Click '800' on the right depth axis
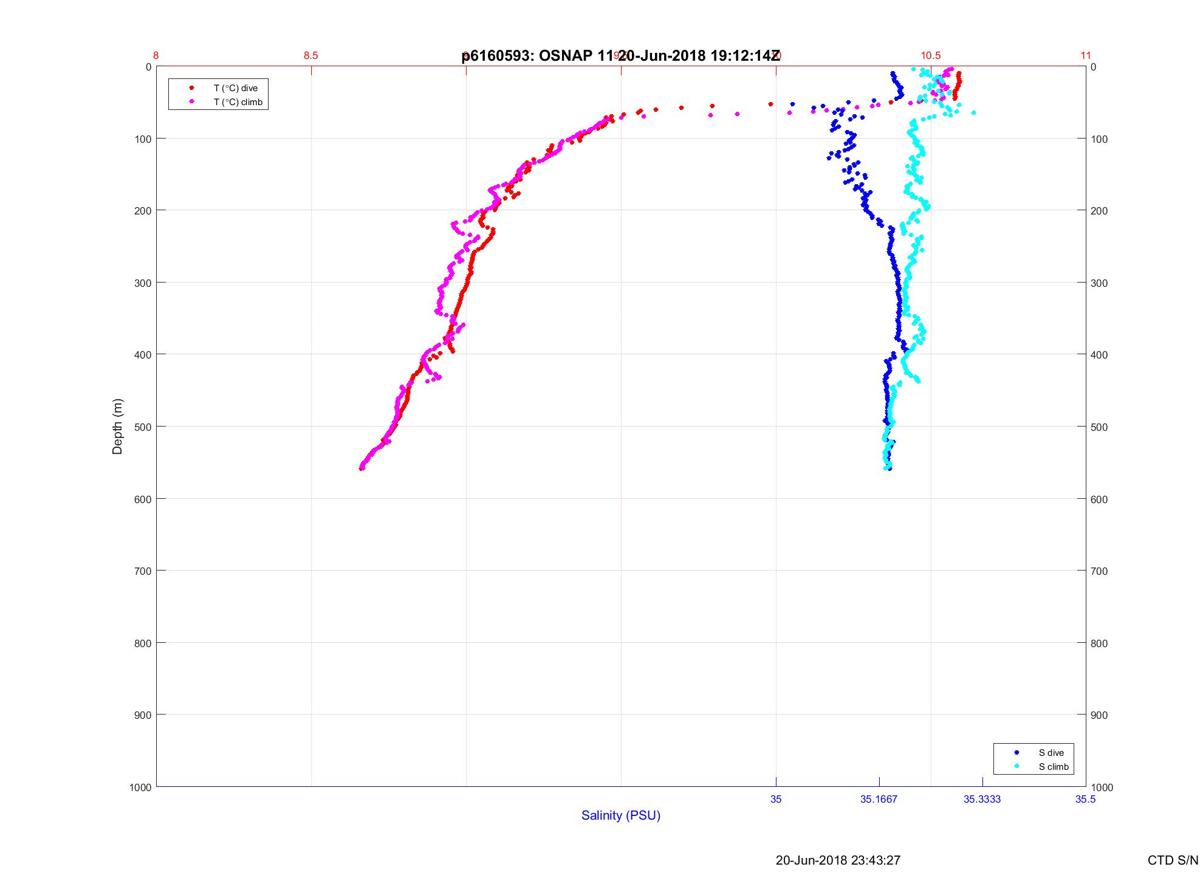Image resolution: width=1200 pixels, height=885 pixels. click(1100, 643)
